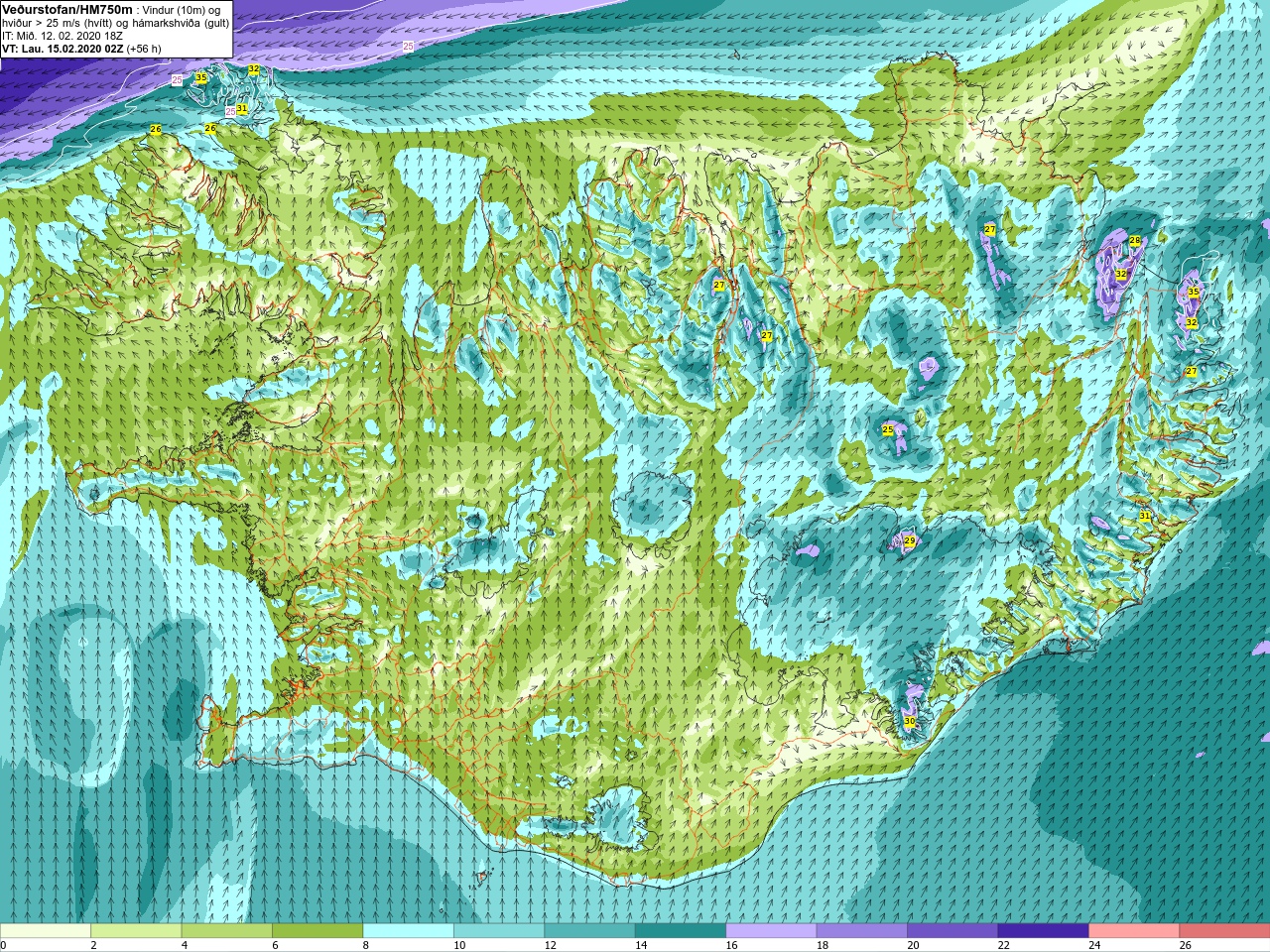The width and height of the screenshot is (1270, 952).
Task: Pick the pale cyan 8–10 m/s legend swatch
Action: pyautogui.click(x=409, y=931)
